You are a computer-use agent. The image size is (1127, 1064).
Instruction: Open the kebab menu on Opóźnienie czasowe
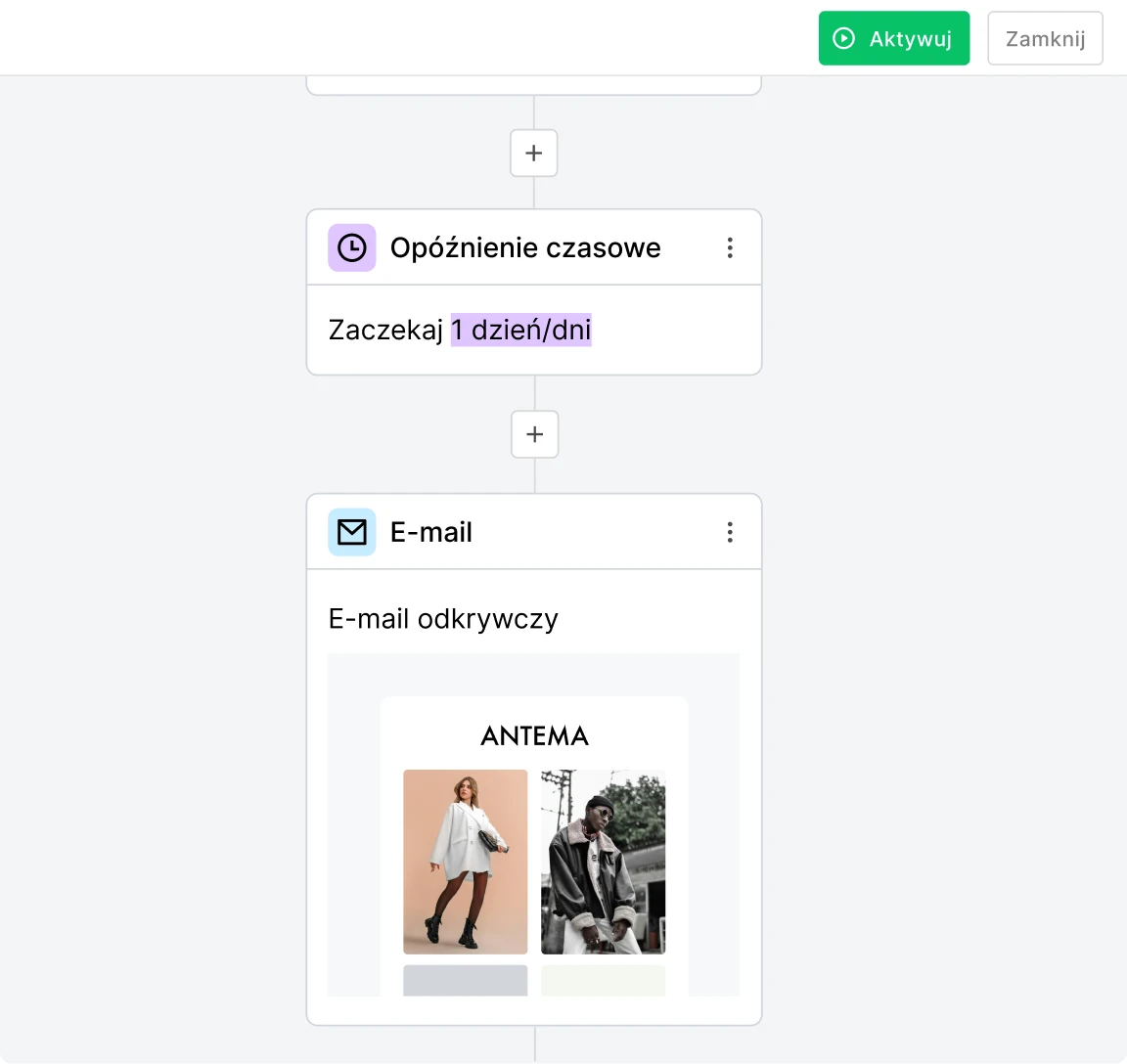(x=730, y=247)
